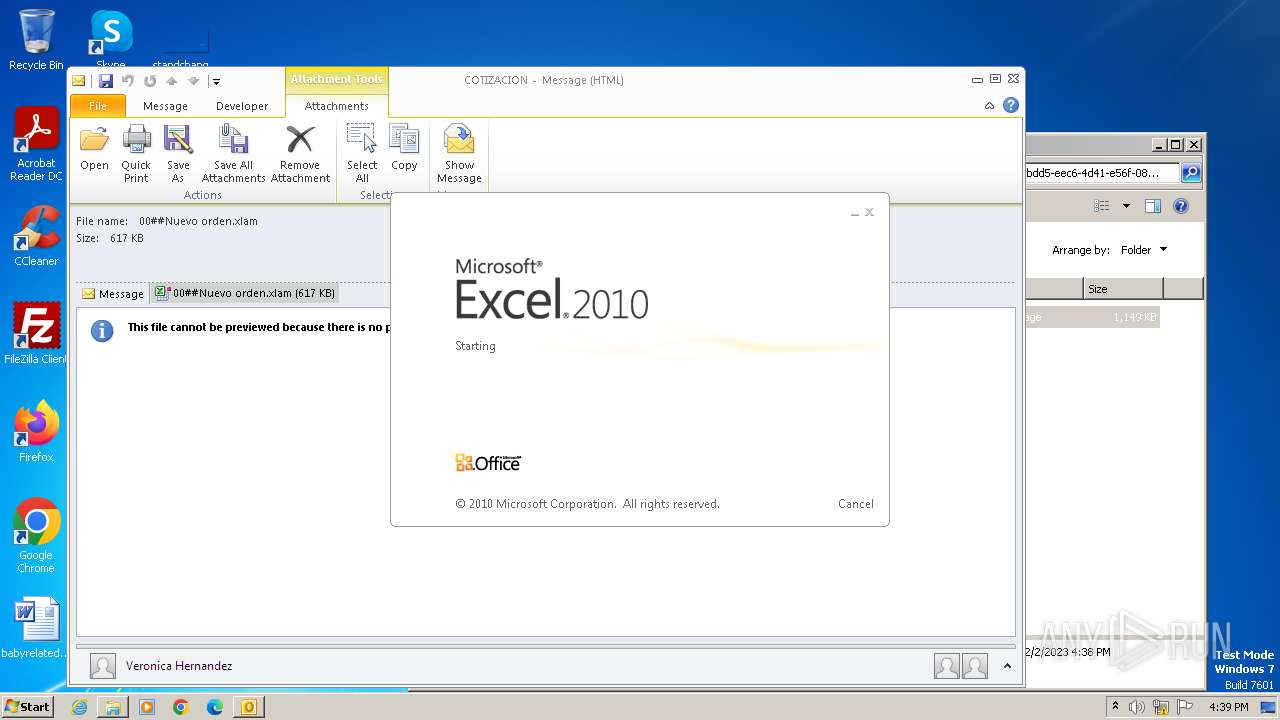Screen dimensions: 1280x720
Task: Select the babyrelated Word document on the desktop
Action: pos(36,628)
